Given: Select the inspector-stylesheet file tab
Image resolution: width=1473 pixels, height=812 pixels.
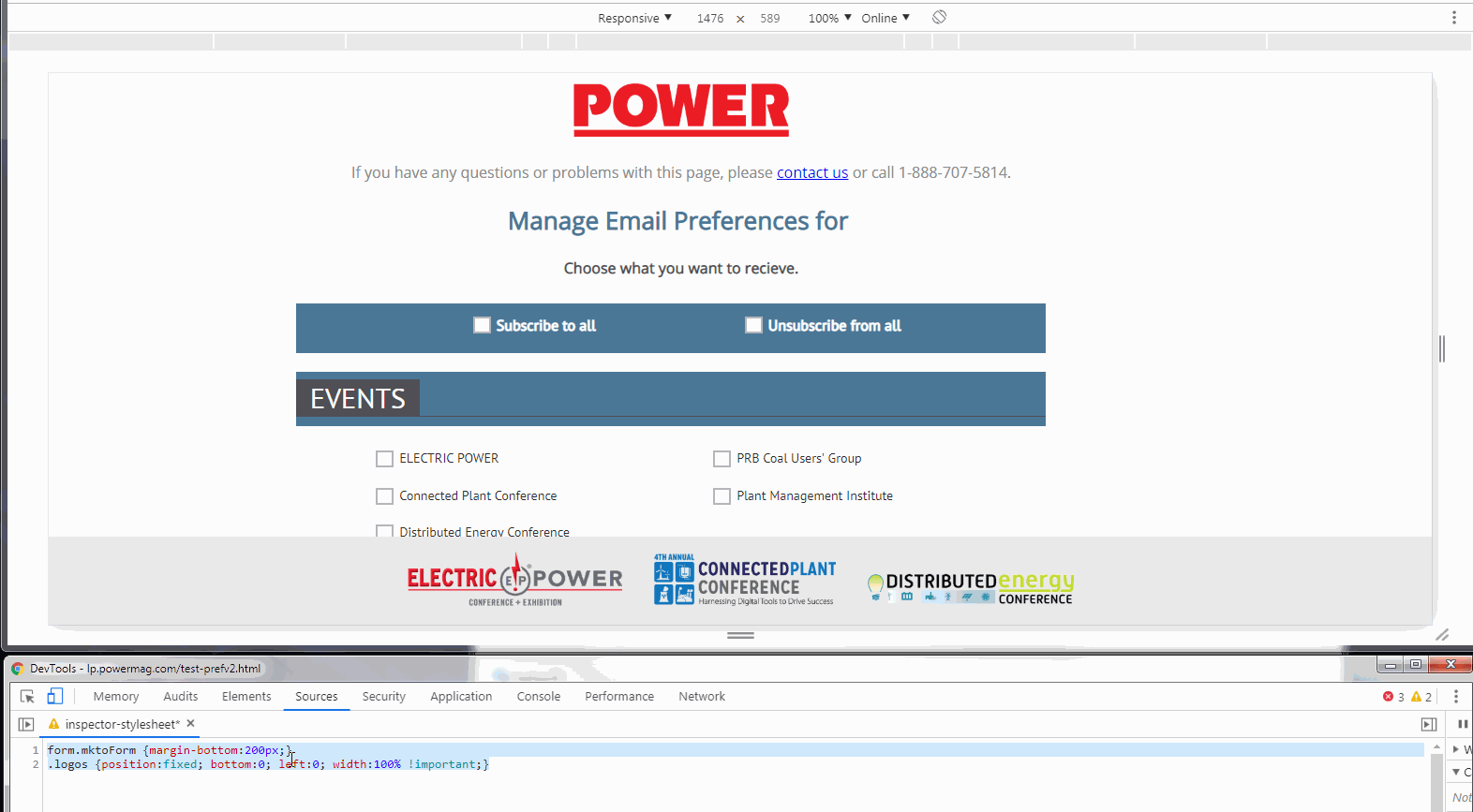Looking at the screenshot, I should [122, 724].
